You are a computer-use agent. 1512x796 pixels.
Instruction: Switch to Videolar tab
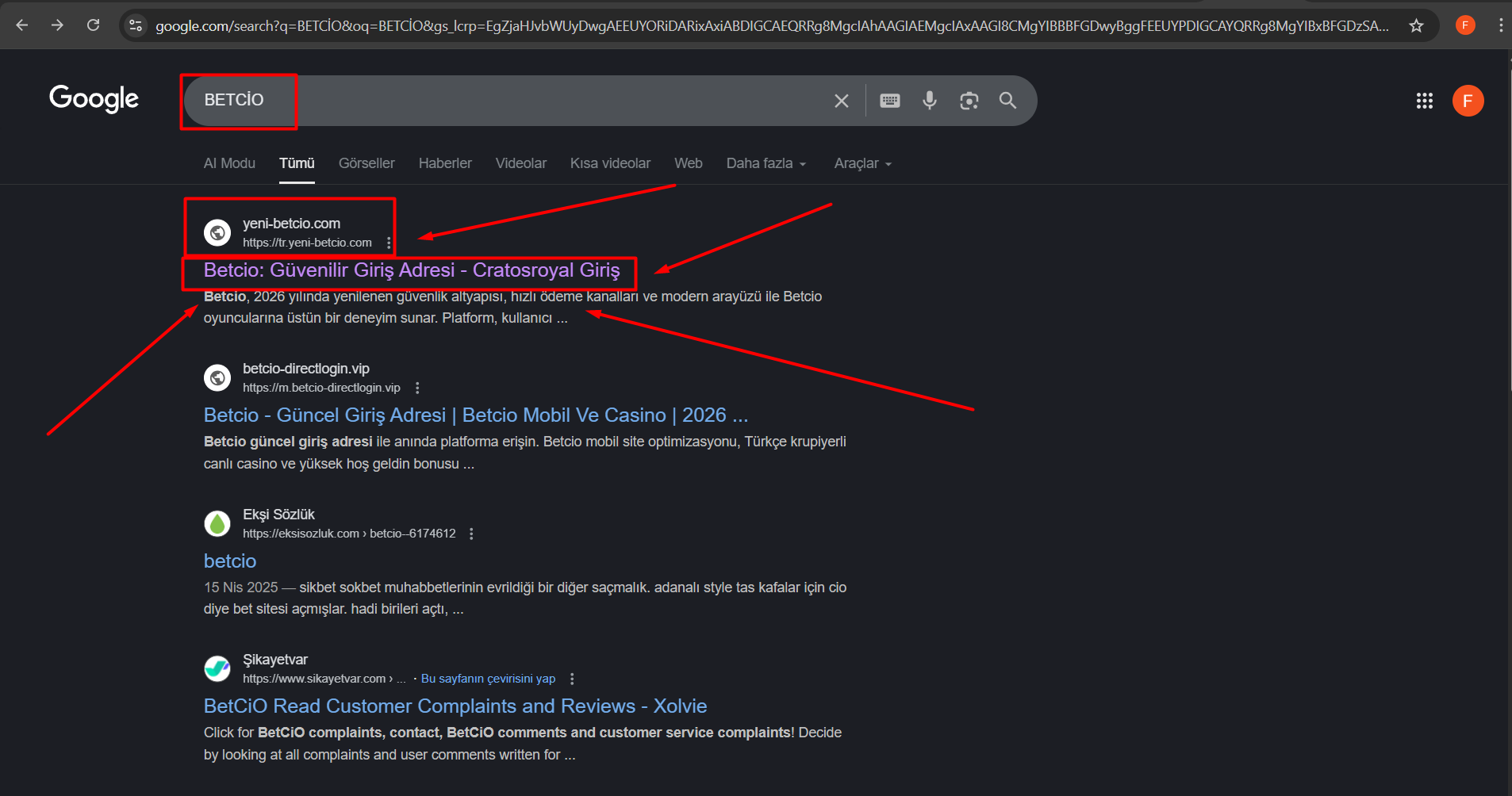(x=521, y=163)
